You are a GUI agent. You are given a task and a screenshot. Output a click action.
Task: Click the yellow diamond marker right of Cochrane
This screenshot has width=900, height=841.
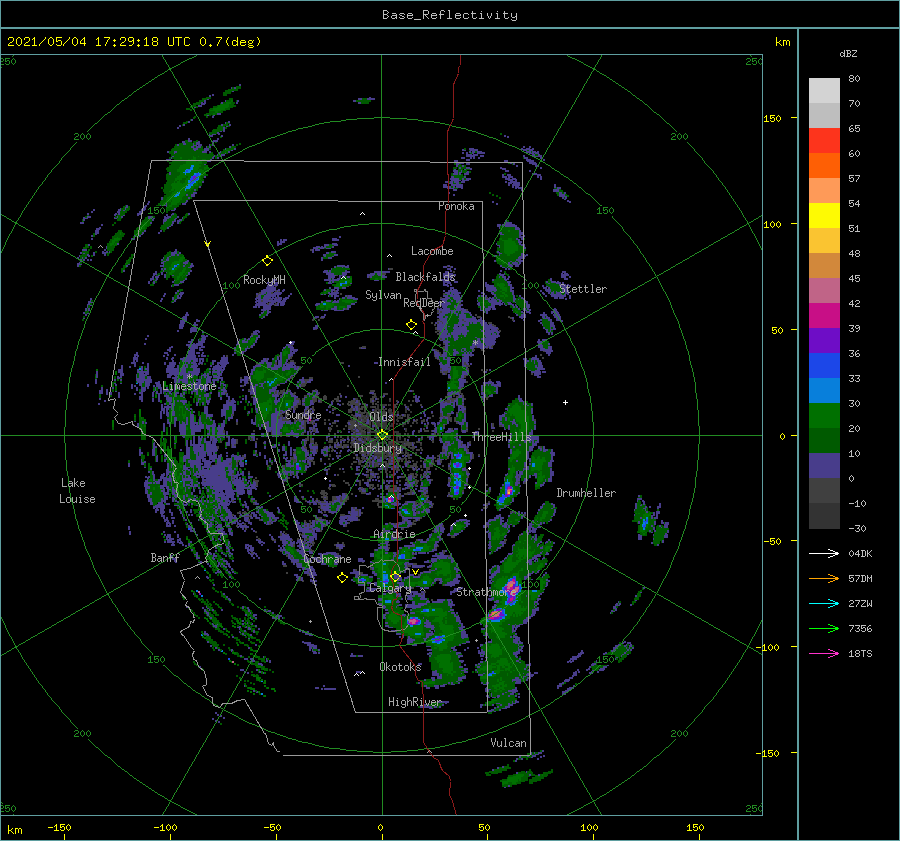(x=342, y=578)
